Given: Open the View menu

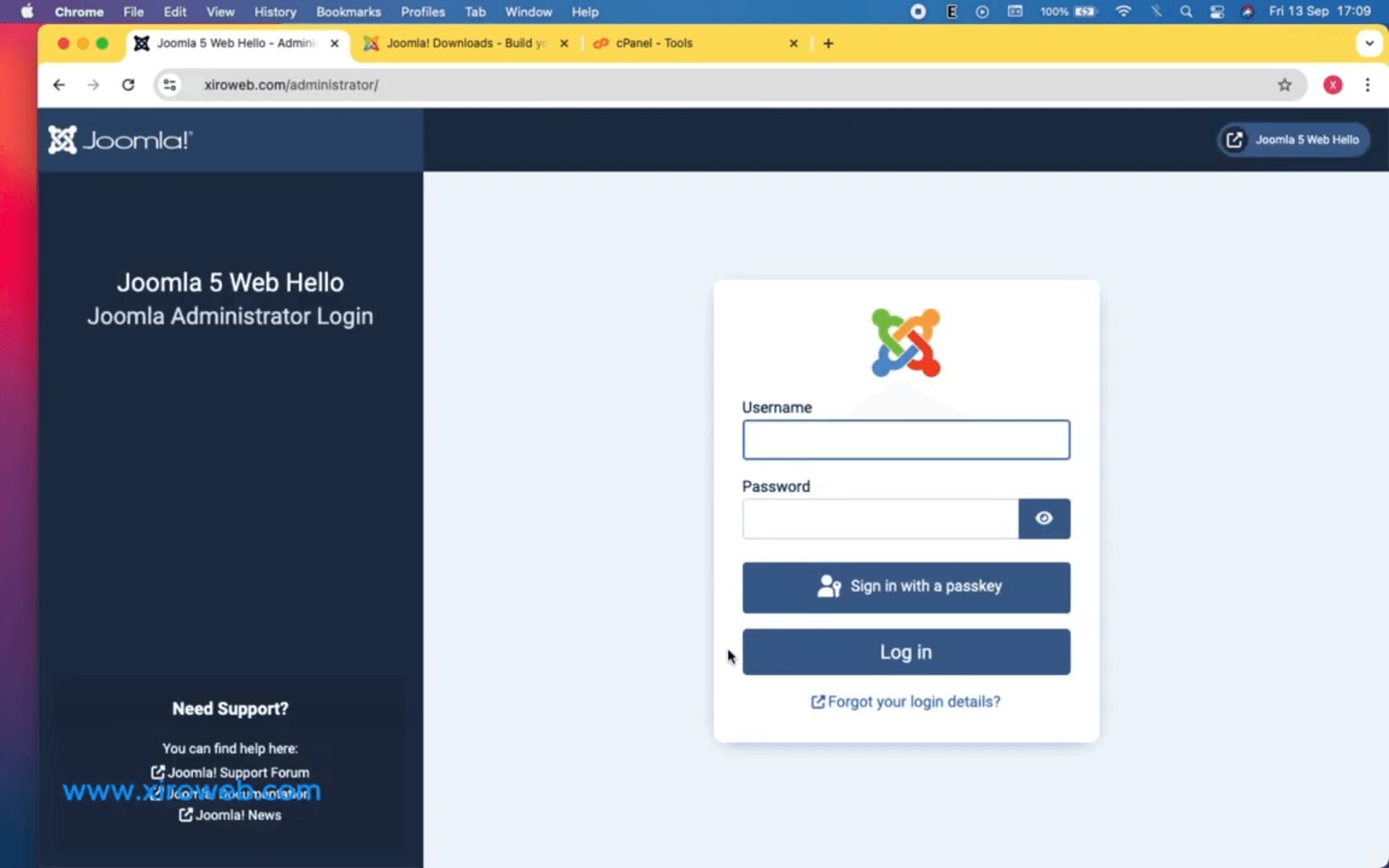Looking at the screenshot, I should [220, 11].
